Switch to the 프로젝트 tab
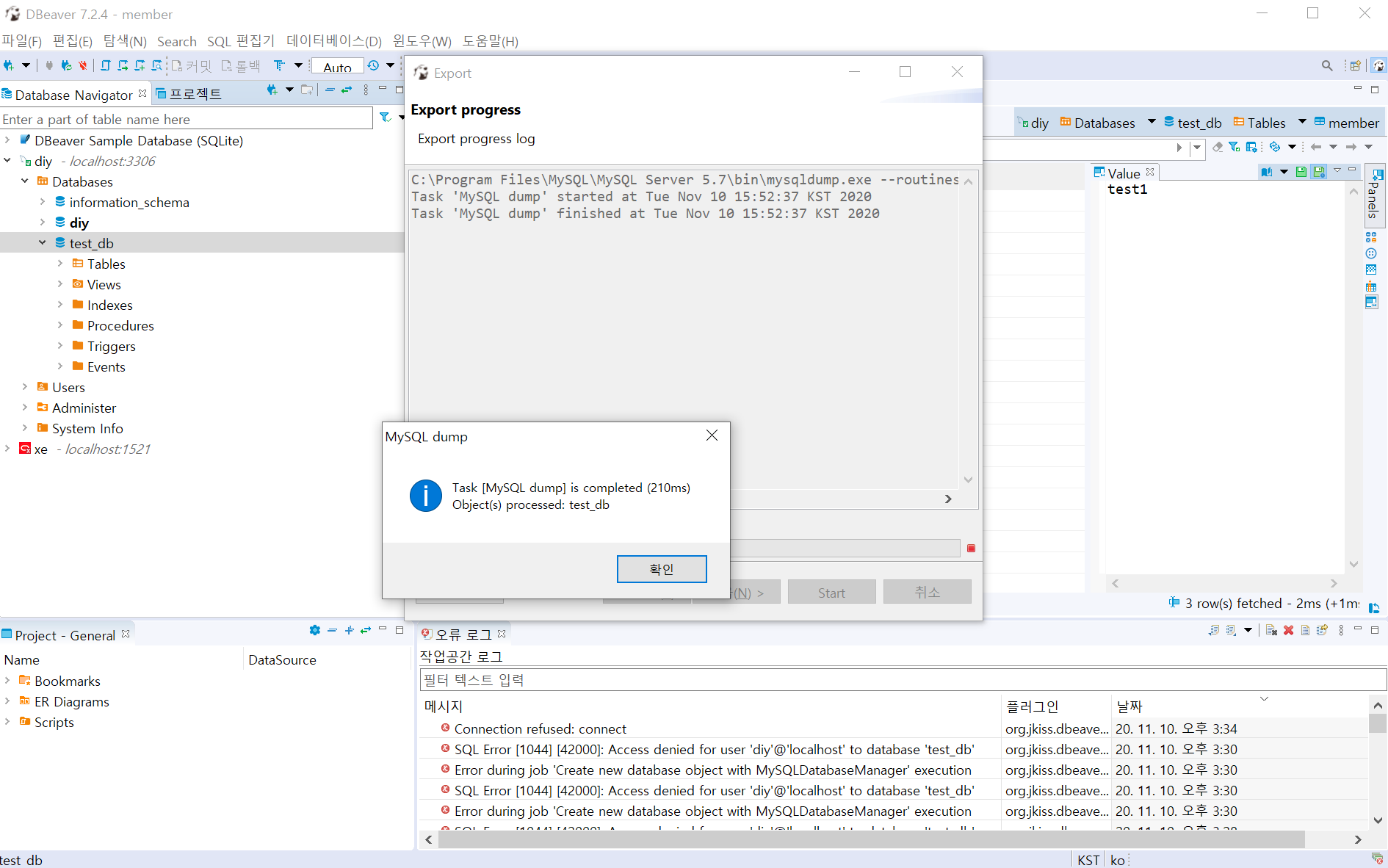1388x868 pixels. (x=189, y=93)
